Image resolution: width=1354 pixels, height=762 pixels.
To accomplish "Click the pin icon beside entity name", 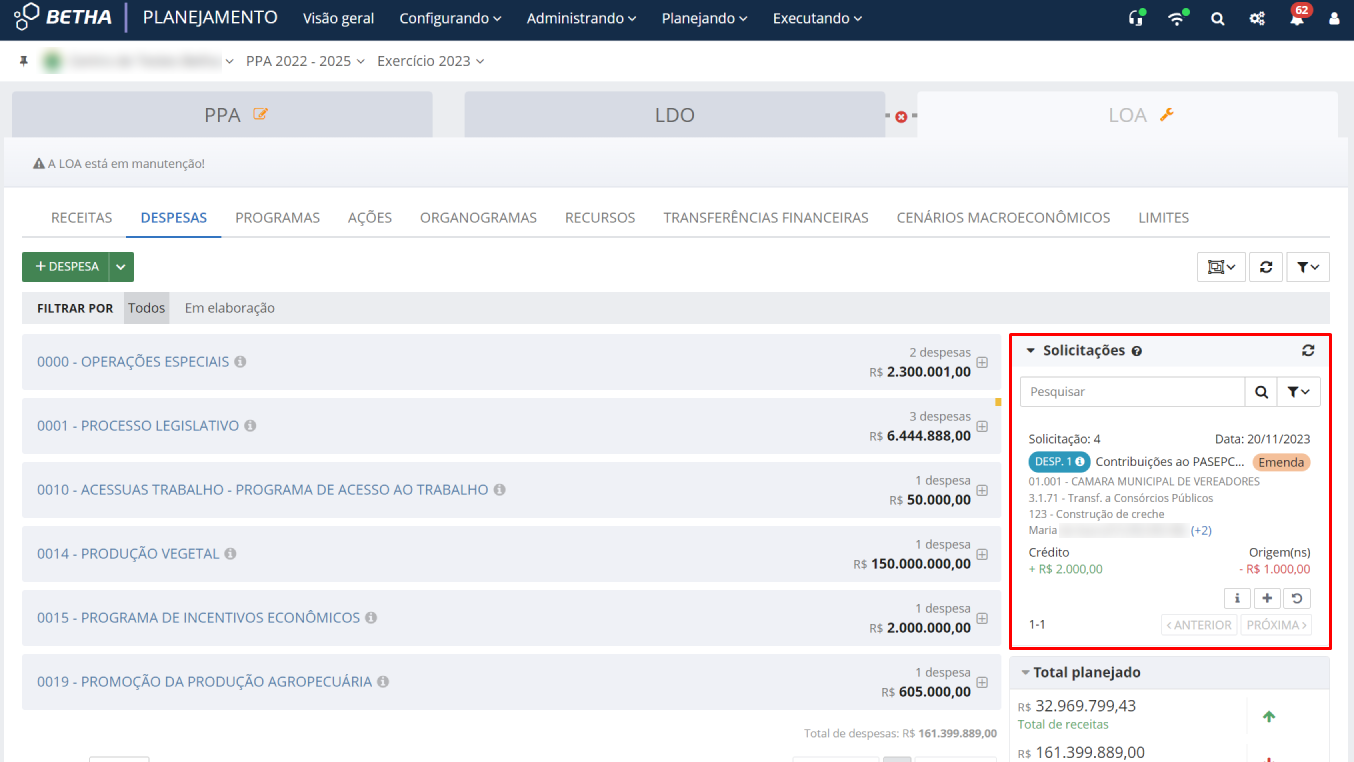I will click(24, 61).
